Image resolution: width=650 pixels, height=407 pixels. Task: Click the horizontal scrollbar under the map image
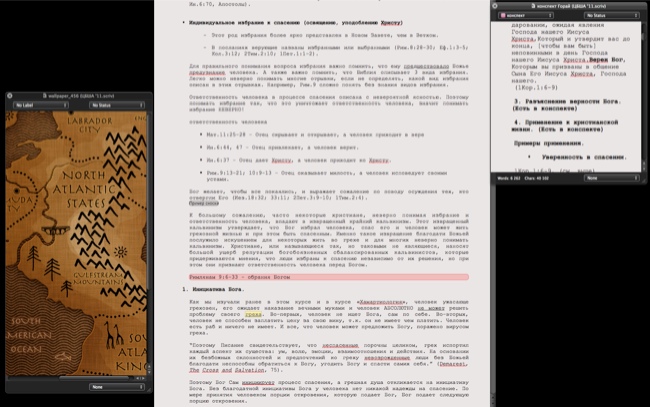coord(93,378)
